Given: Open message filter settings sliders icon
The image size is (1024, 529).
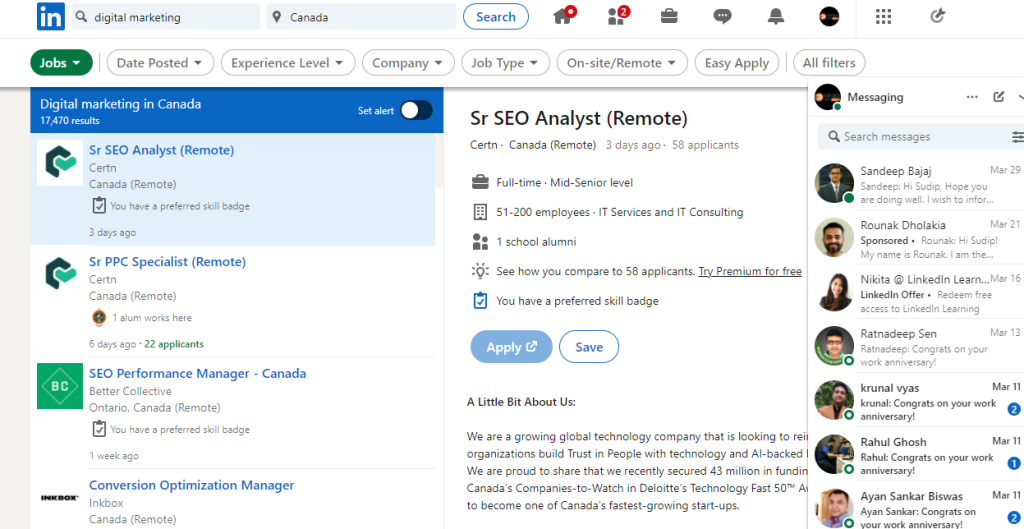Looking at the screenshot, I should click(x=1018, y=136).
